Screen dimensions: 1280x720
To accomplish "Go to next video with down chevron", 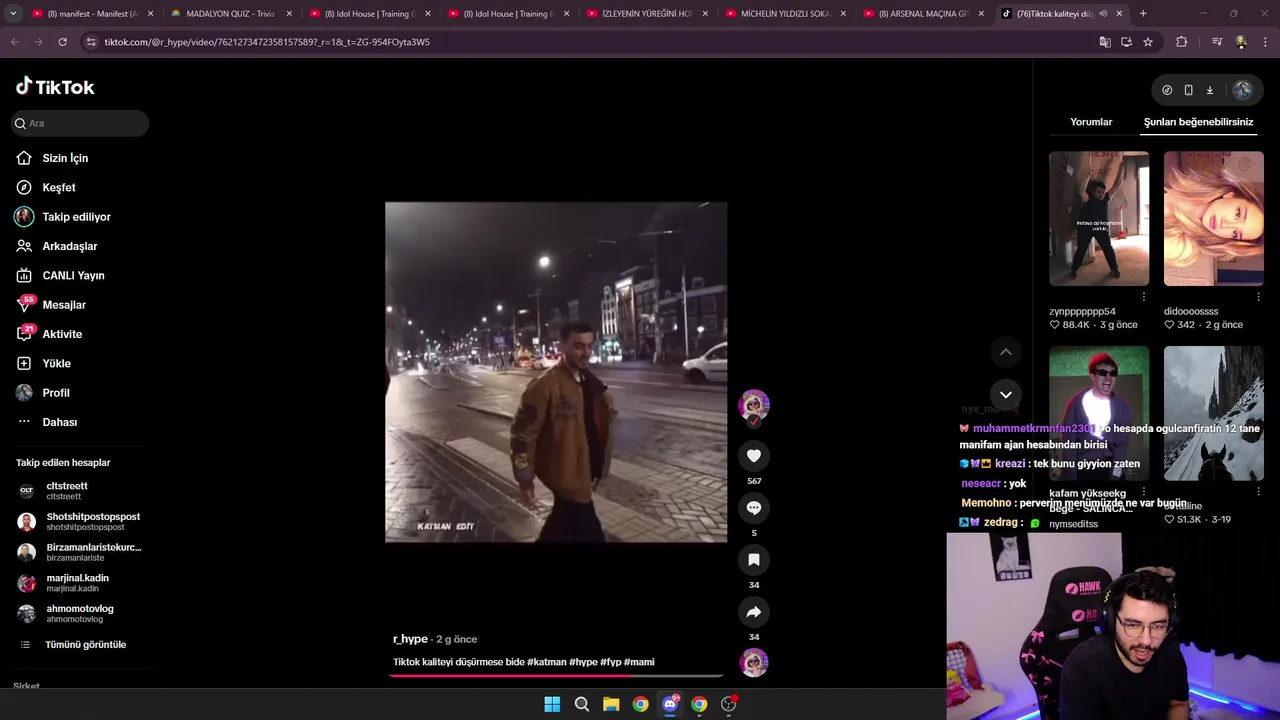I will tap(1006, 394).
